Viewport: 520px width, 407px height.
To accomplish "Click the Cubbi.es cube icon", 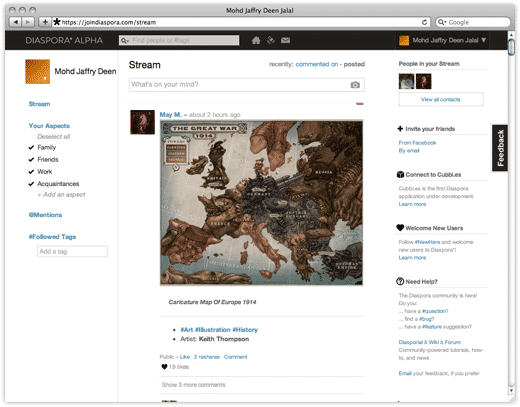I will [400, 174].
